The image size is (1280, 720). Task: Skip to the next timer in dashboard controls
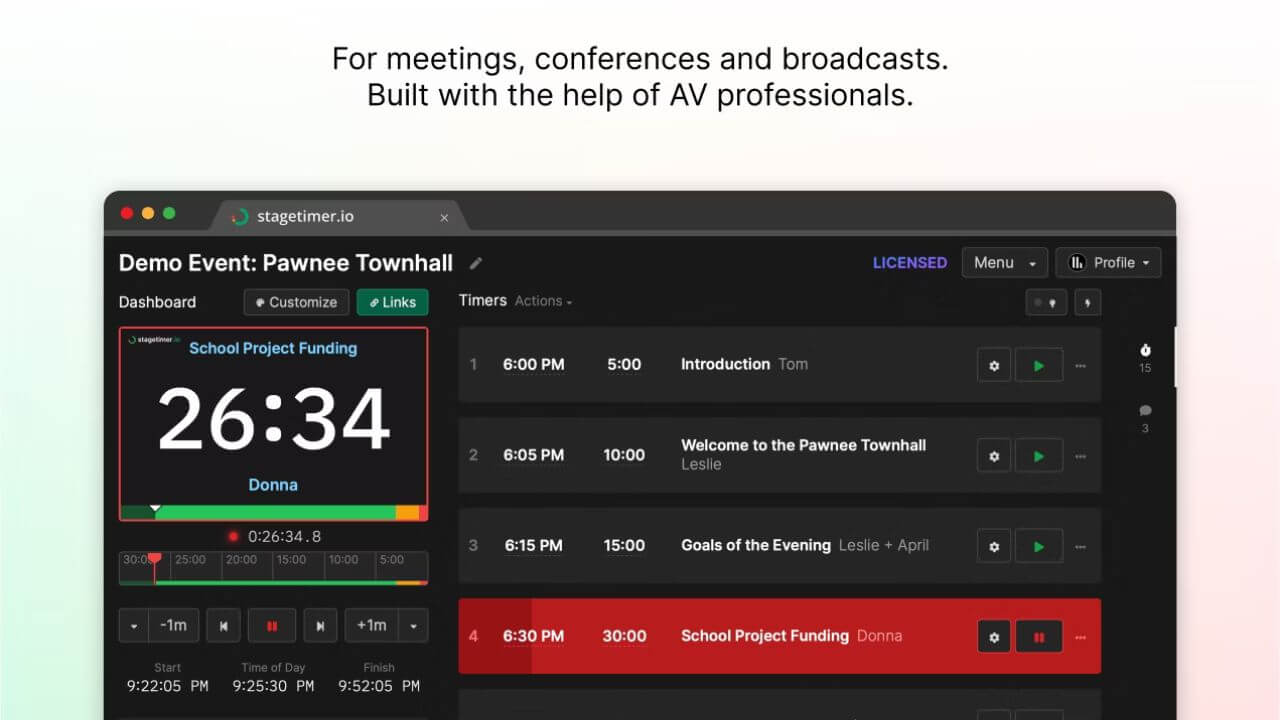click(x=320, y=626)
